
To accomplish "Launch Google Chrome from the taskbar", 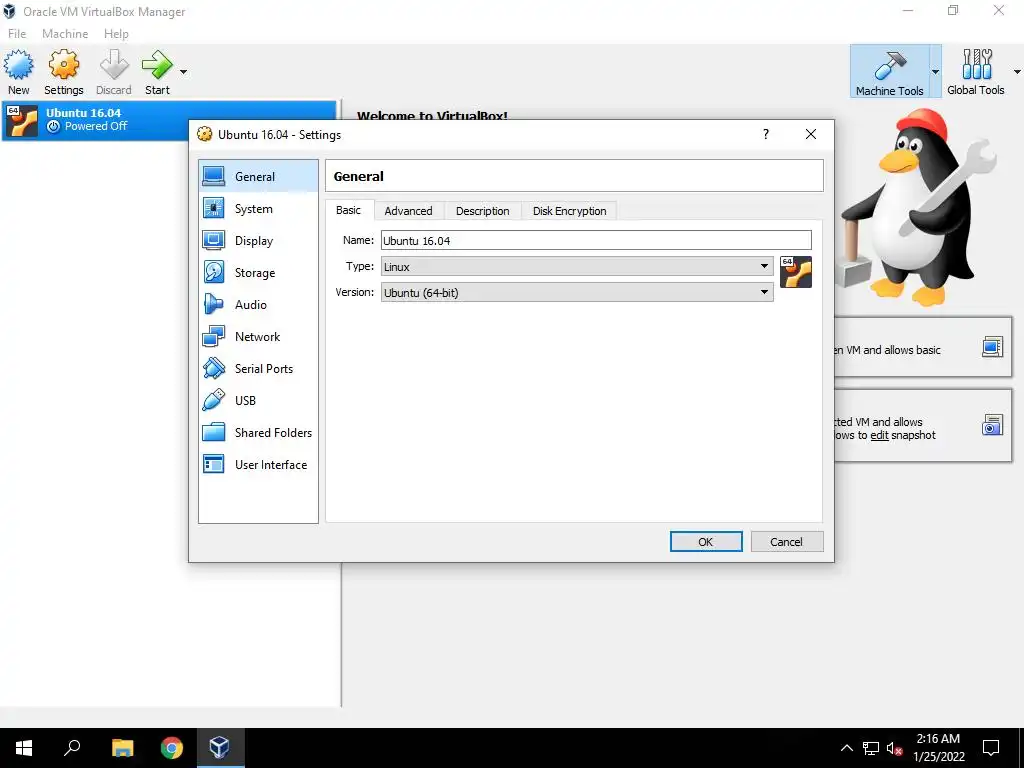I will click(172, 748).
